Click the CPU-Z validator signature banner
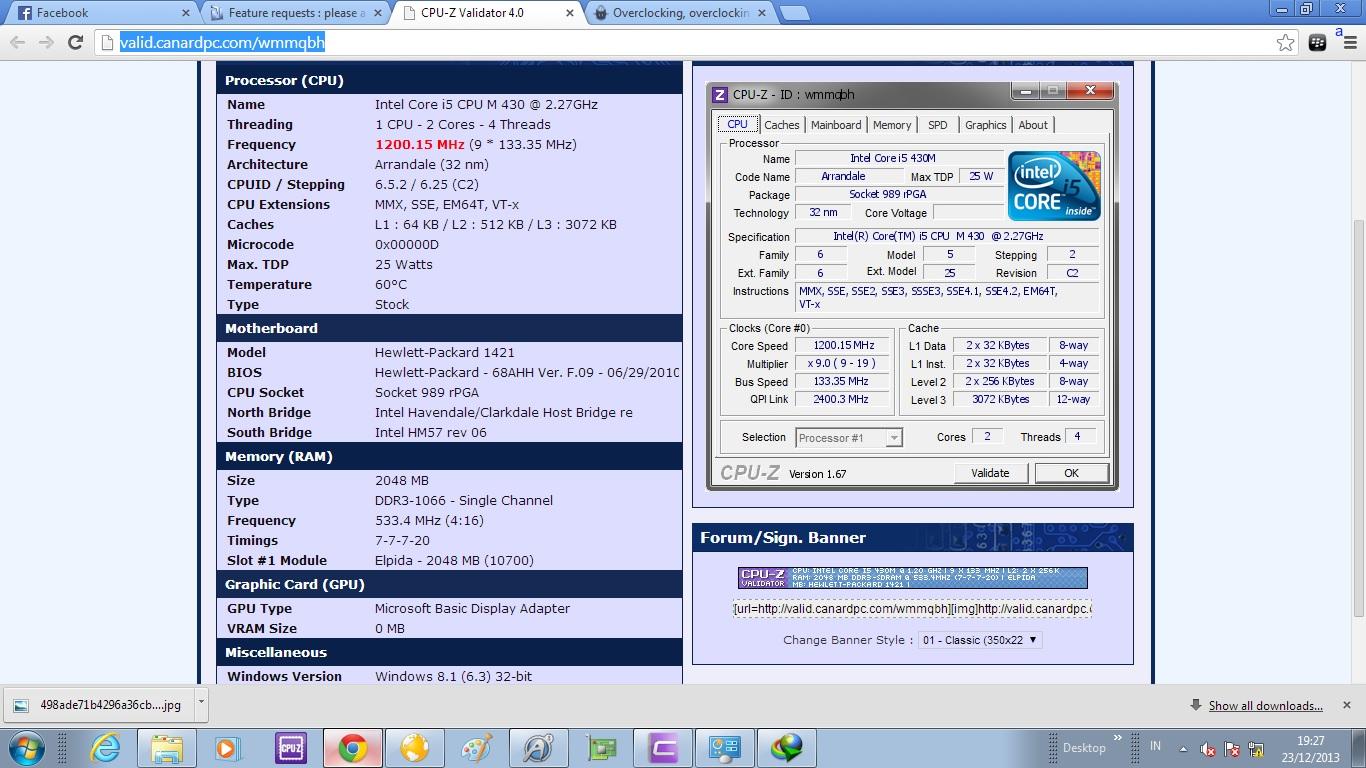Screen dimensions: 1366x768 [912, 578]
